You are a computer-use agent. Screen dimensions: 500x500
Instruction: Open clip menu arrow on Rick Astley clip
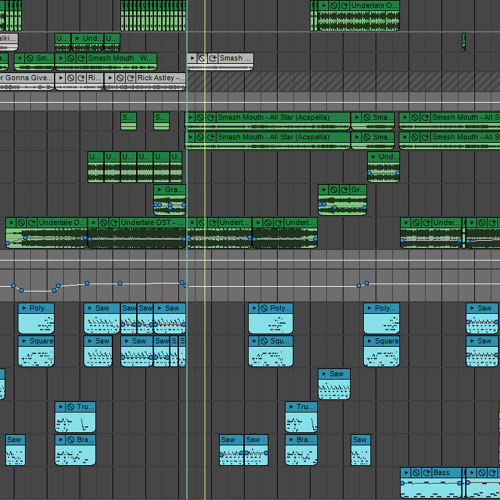[x=110, y=78]
